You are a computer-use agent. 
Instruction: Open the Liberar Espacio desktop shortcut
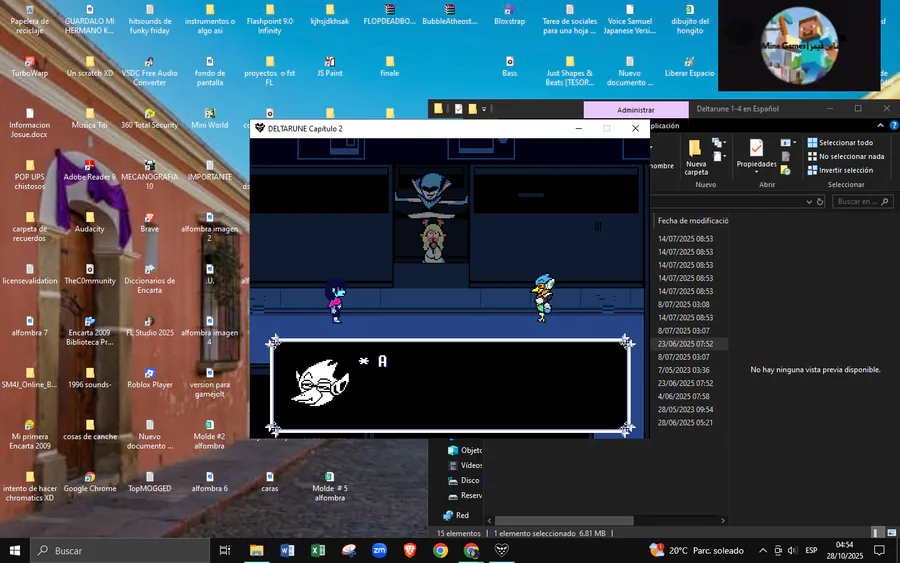(689, 67)
